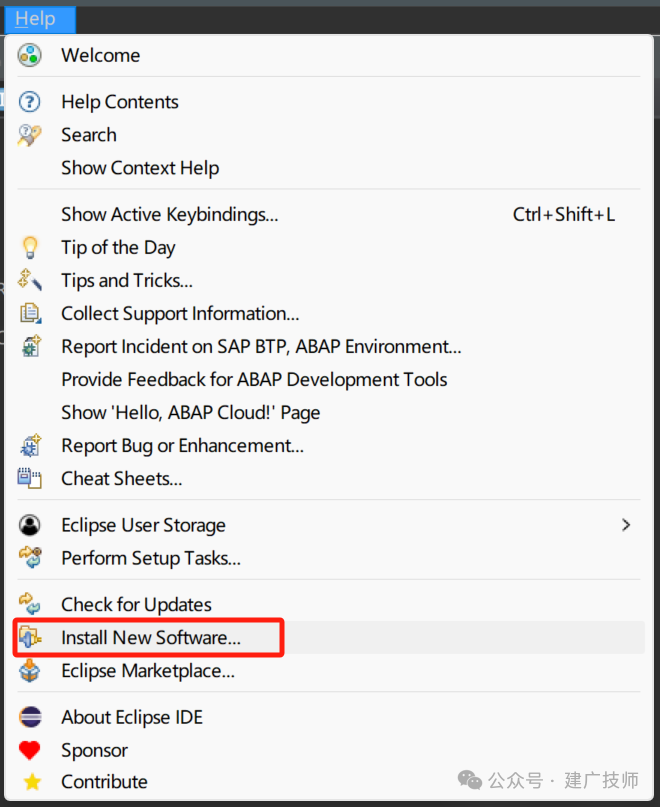Viewport: 660px width, 807px height.
Task: Click the About Eclipse IDE logo icon
Action: click(x=30, y=717)
